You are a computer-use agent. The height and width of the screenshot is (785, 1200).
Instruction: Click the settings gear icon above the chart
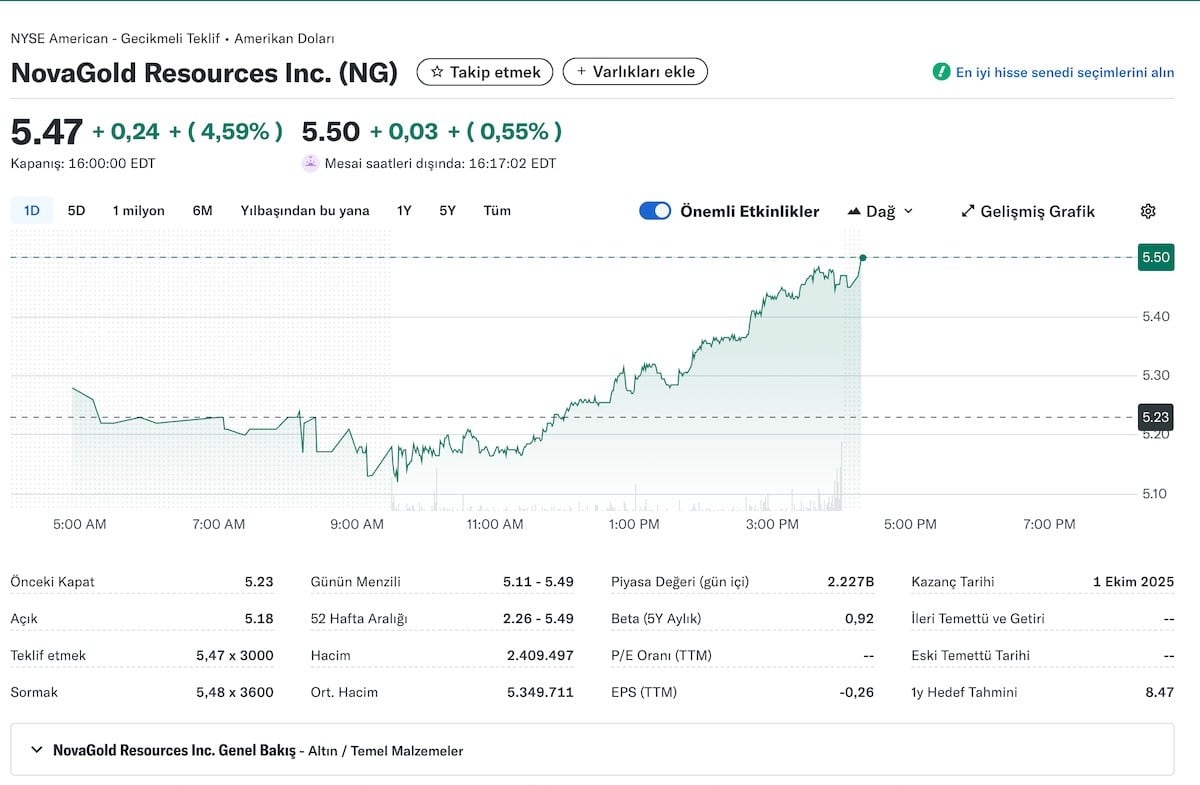(1148, 211)
